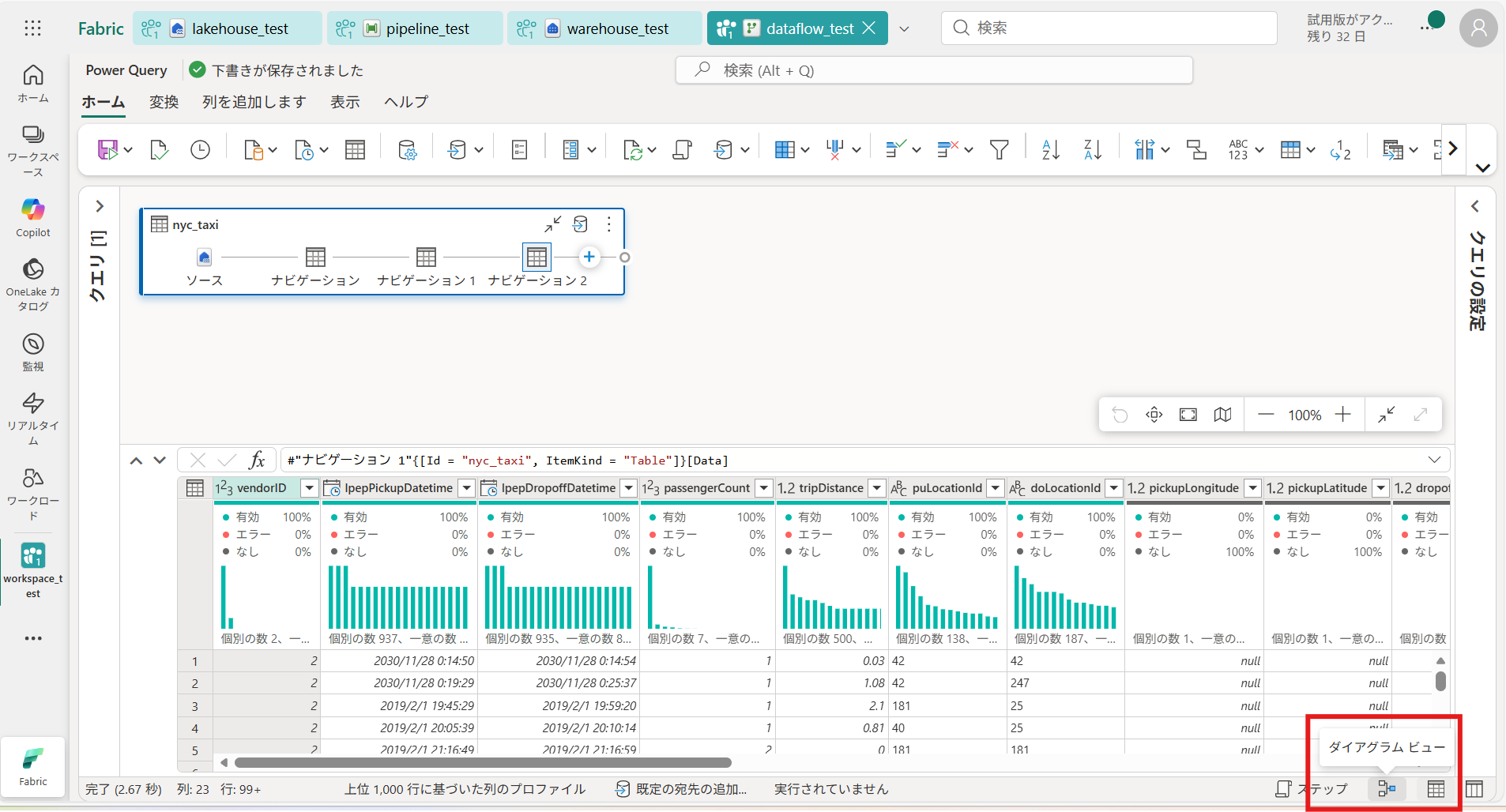The image size is (1506, 812).
Task: Open the vendorID column filter dropdown
Action: [x=310, y=488]
